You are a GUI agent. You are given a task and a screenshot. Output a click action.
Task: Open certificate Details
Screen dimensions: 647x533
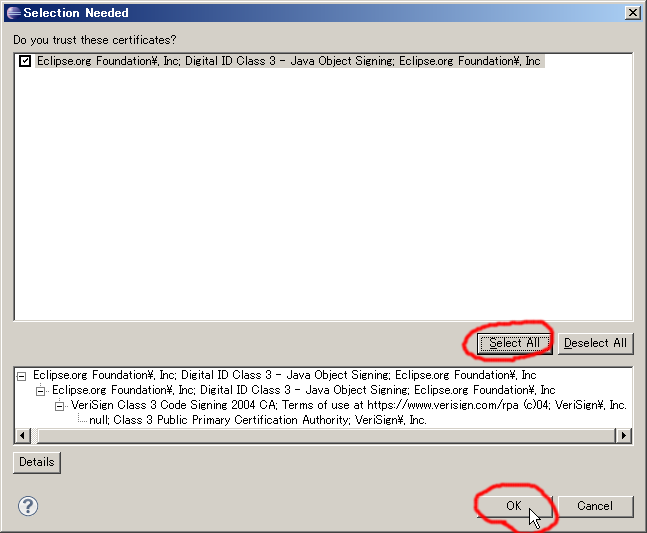[37, 462]
